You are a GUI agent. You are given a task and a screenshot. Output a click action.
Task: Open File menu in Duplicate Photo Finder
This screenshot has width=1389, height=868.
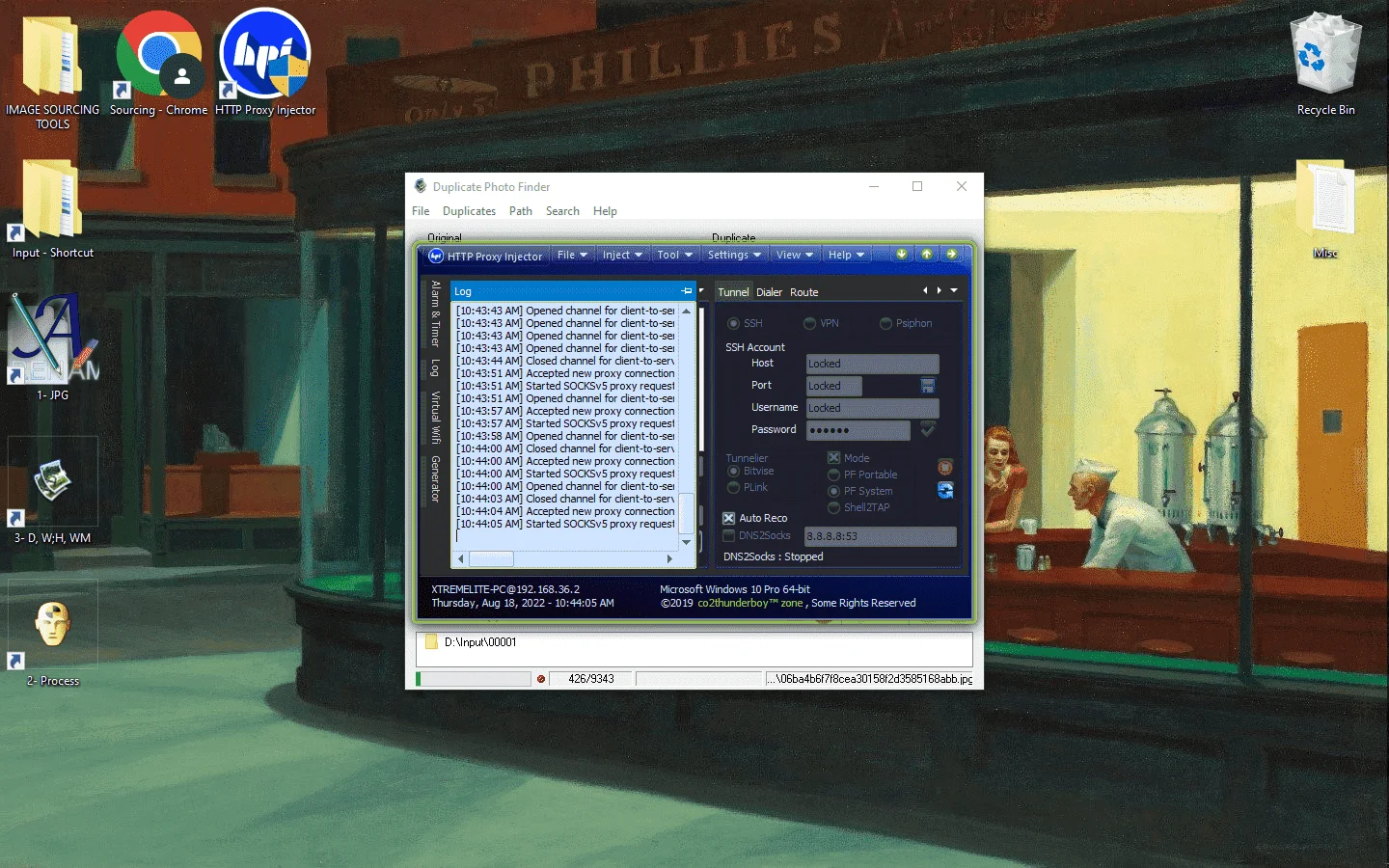(x=421, y=211)
